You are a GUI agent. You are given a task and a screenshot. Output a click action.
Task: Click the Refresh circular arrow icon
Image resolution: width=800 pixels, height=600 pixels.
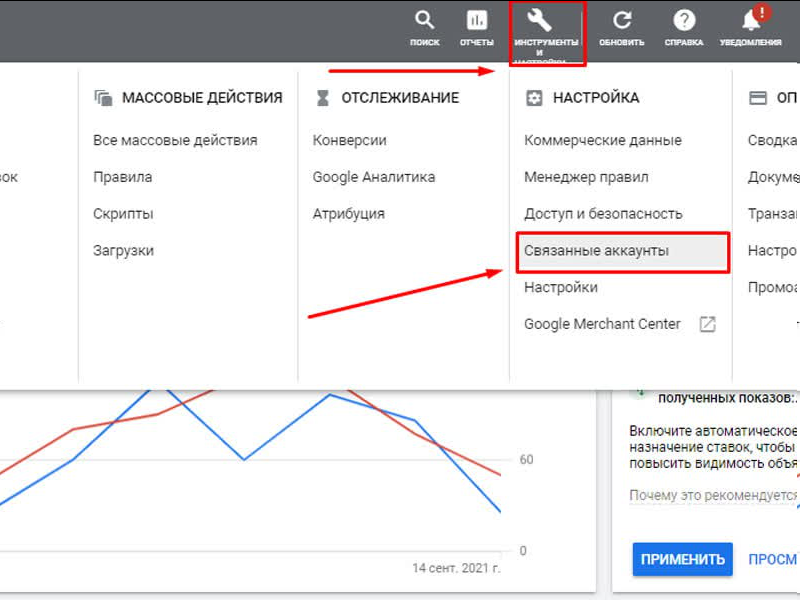[622, 21]
